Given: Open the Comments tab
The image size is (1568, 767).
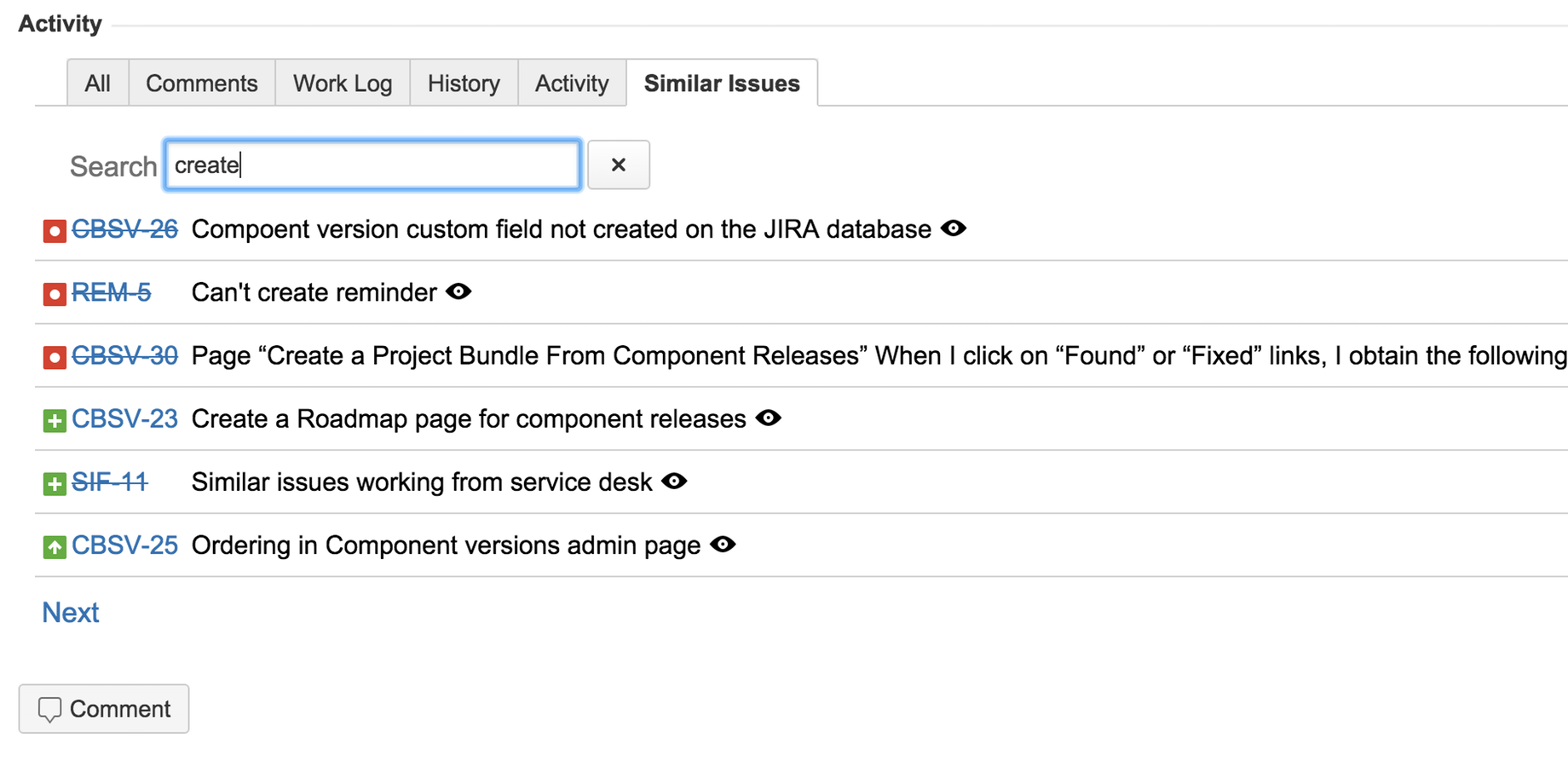Looking at the screenshot, I should (202, 83).
